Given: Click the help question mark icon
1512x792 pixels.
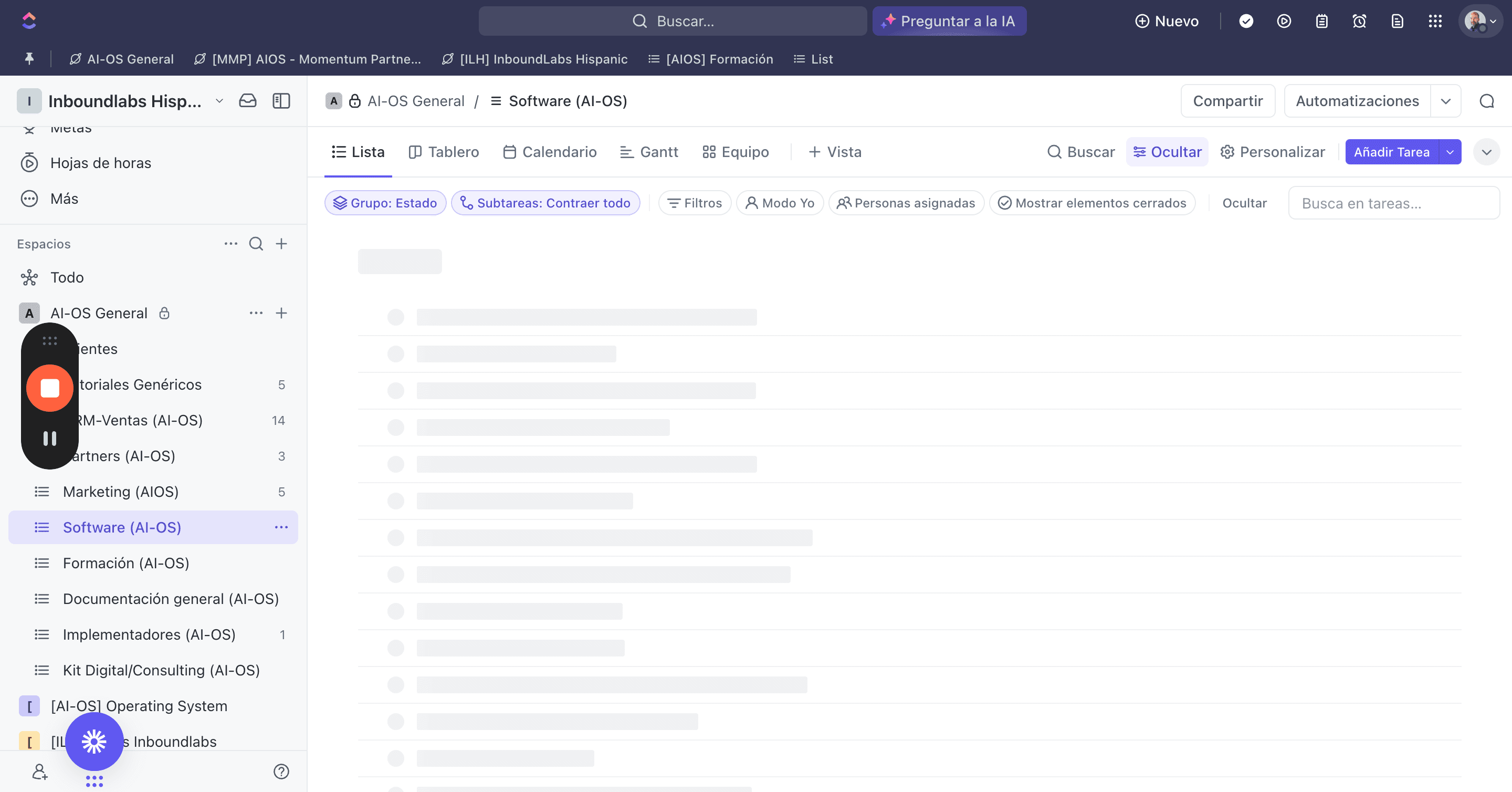Looking at the screenshot, I should 281,772.
